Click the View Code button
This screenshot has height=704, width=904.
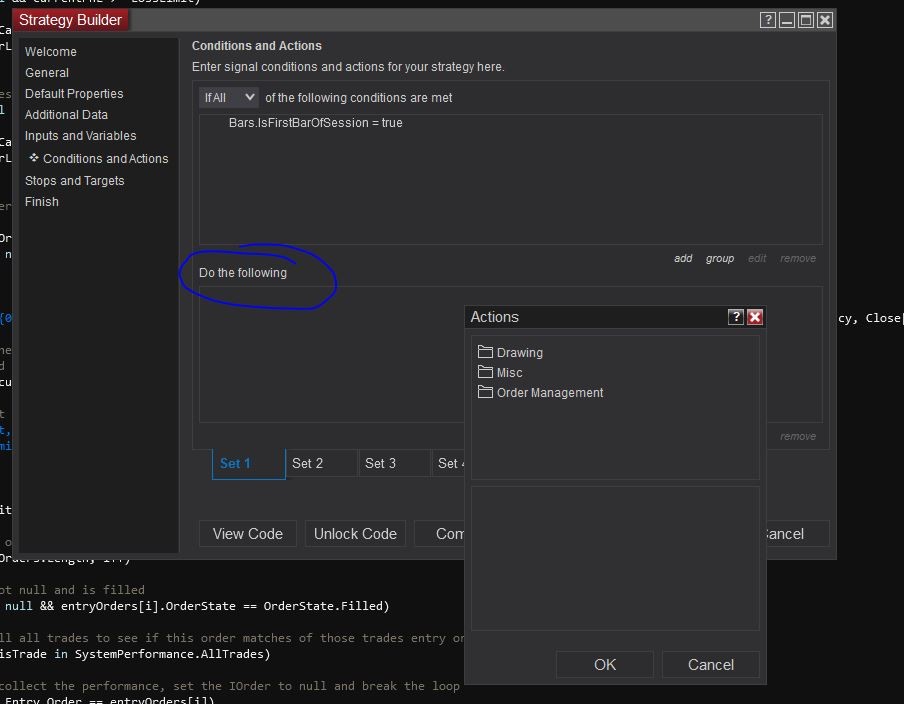(x=248, y=534)
